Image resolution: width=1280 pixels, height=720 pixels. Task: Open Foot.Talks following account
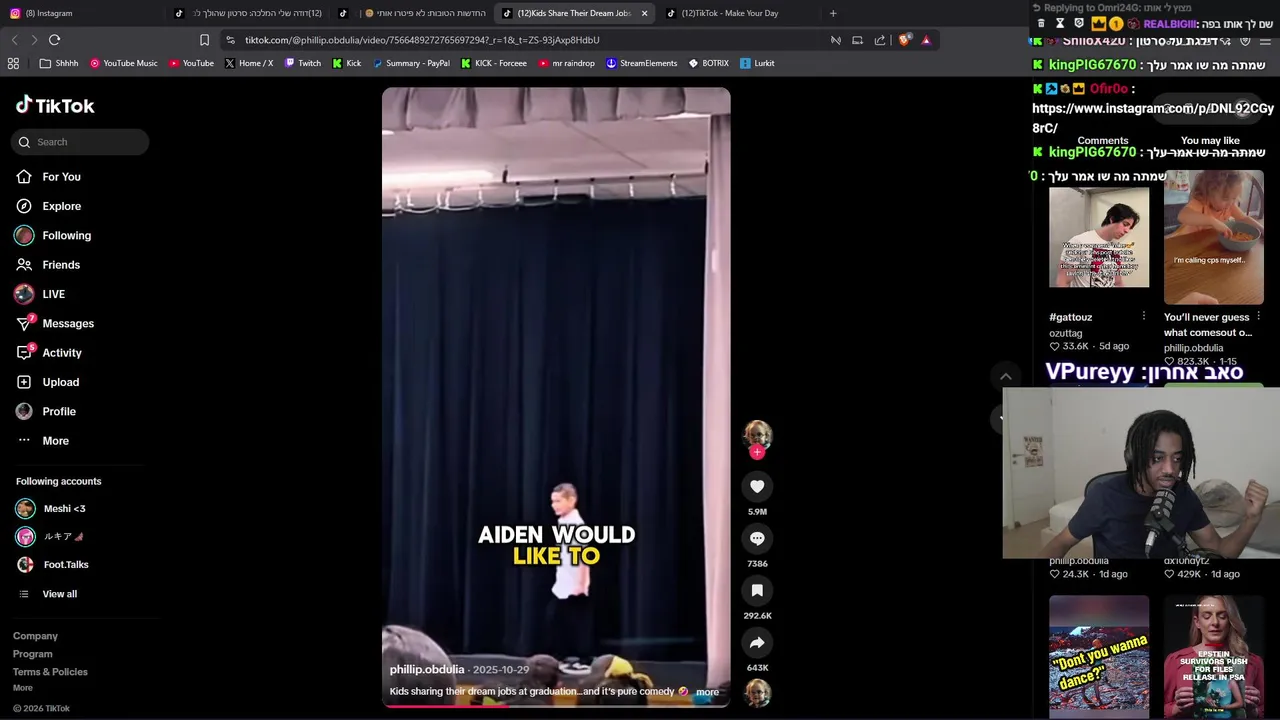click(x=65, y=565)
